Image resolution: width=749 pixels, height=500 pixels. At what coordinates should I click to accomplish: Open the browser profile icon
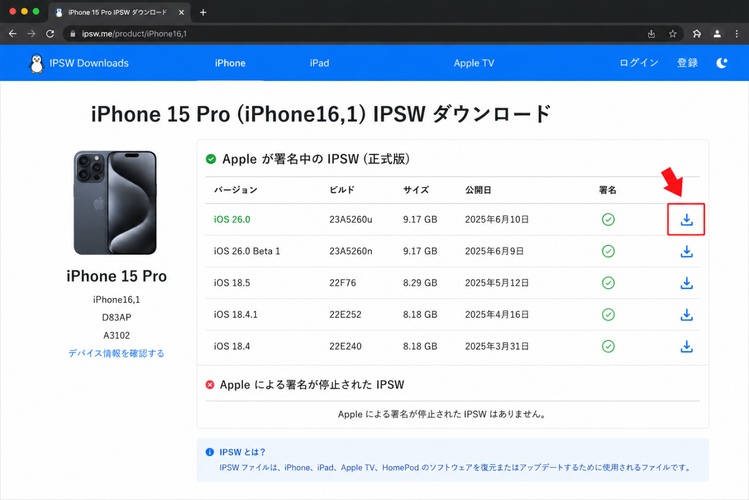(717, 34)
